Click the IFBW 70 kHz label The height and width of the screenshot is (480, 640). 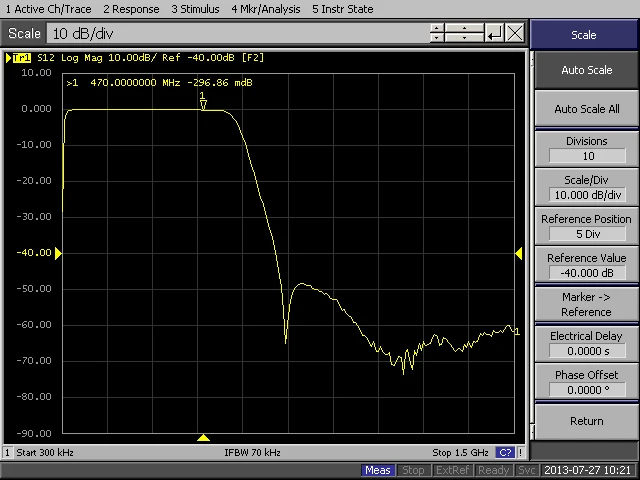pos(252,453)
